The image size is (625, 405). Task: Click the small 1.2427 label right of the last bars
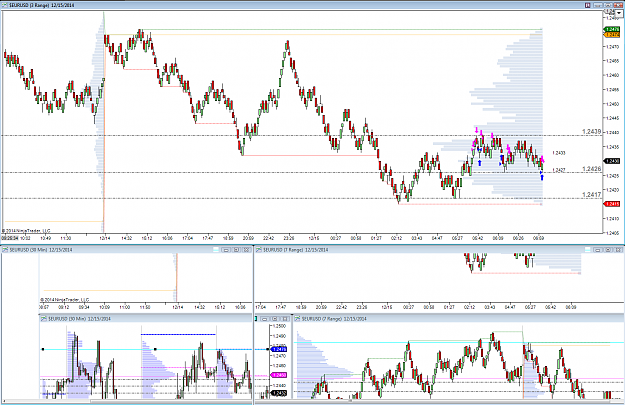point(559,170)
